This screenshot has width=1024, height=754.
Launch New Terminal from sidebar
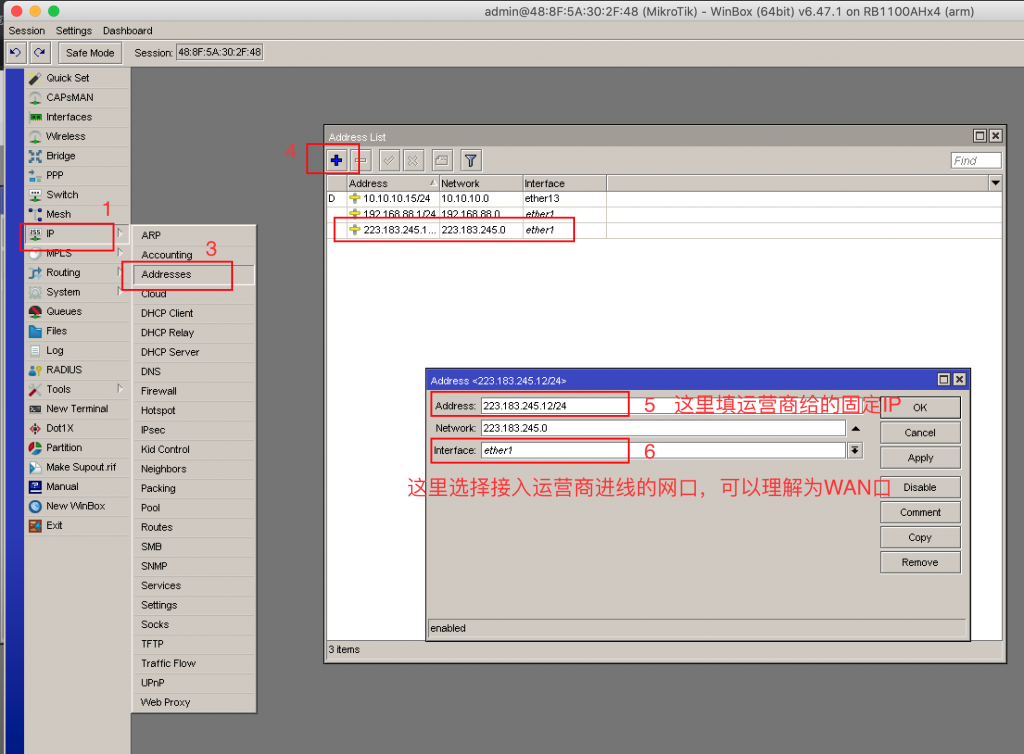(77, 409)
